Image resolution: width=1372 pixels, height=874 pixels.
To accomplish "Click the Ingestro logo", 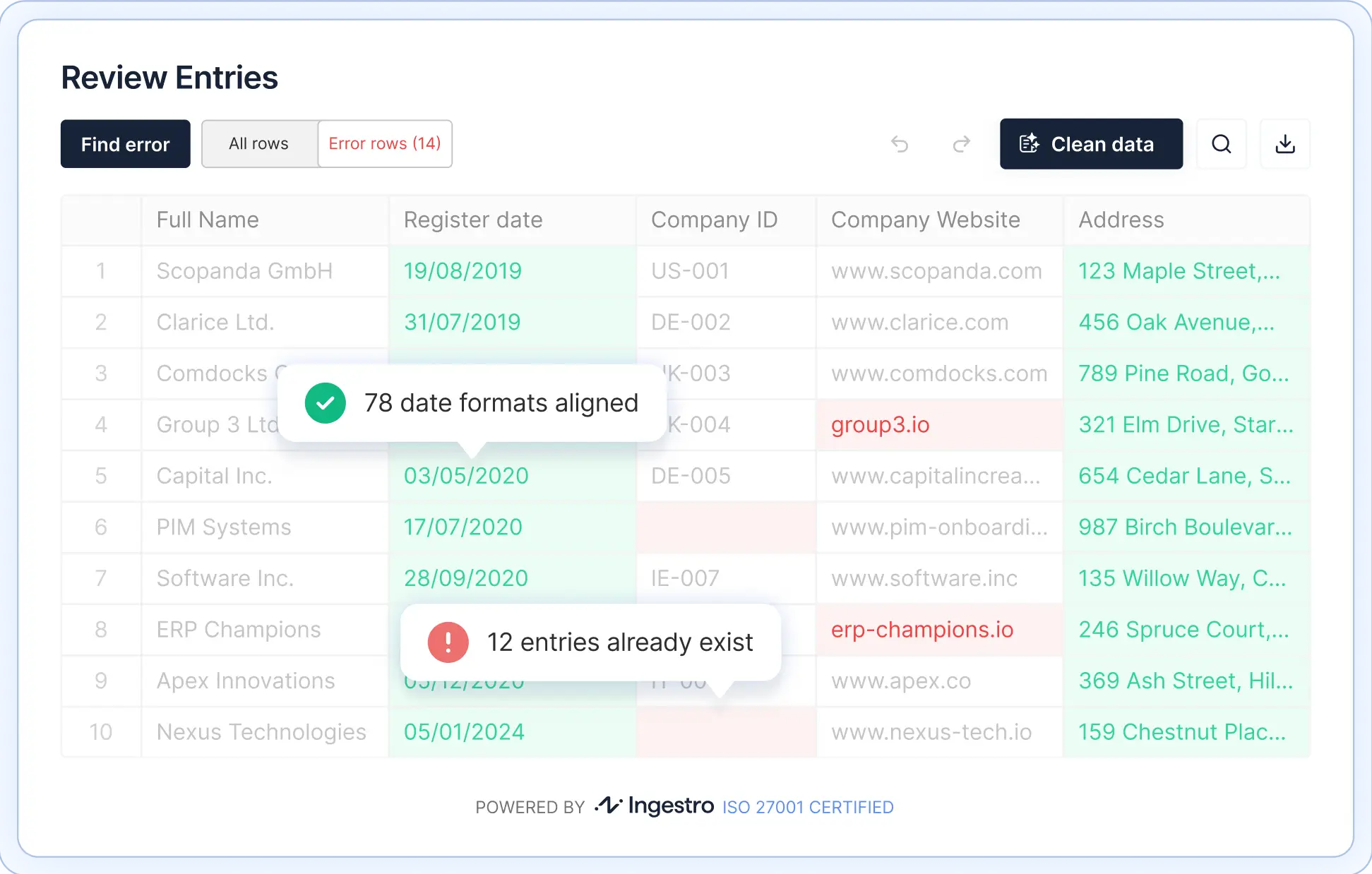I will tap(655, 806).
